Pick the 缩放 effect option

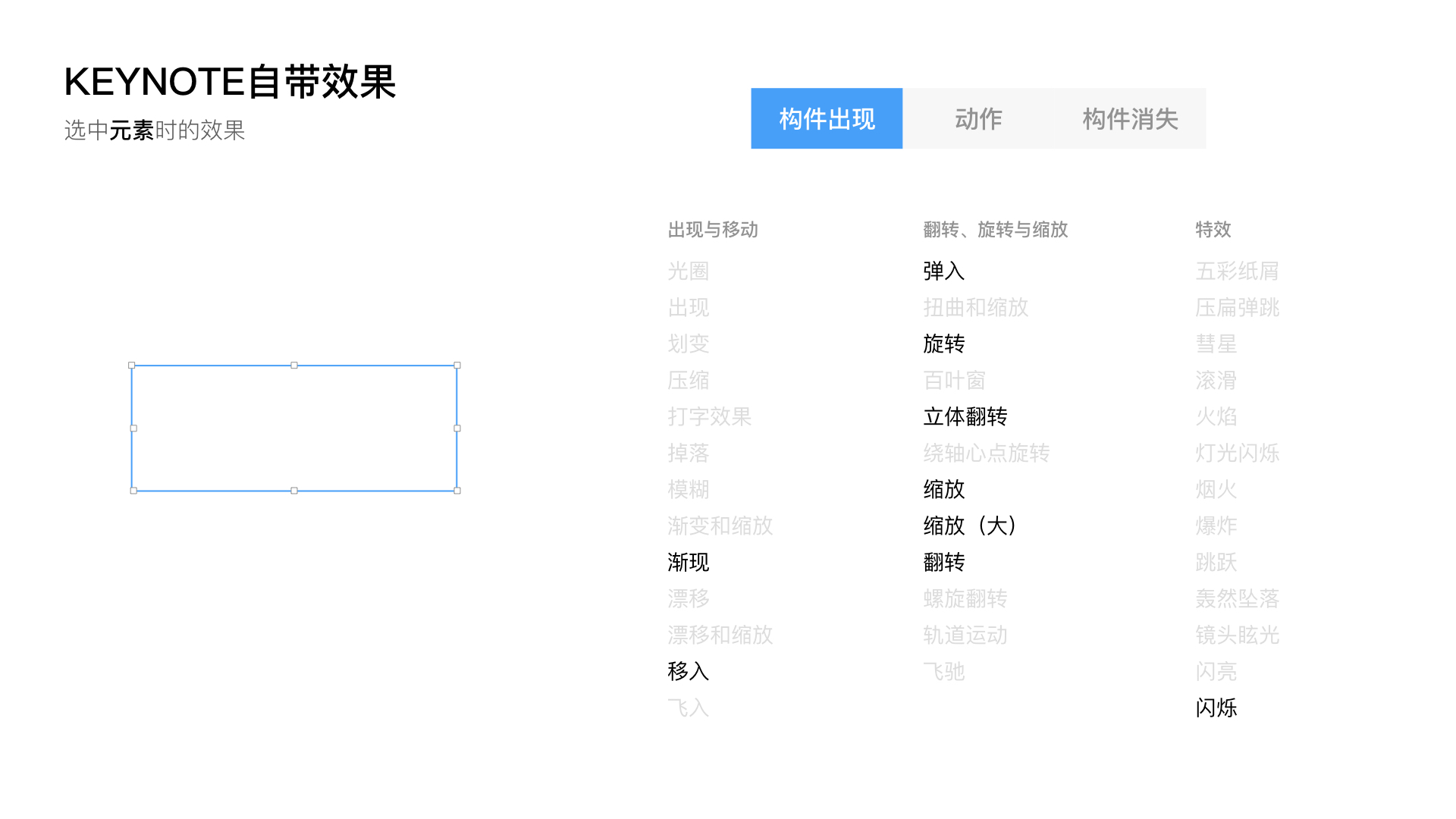point(943,489)
